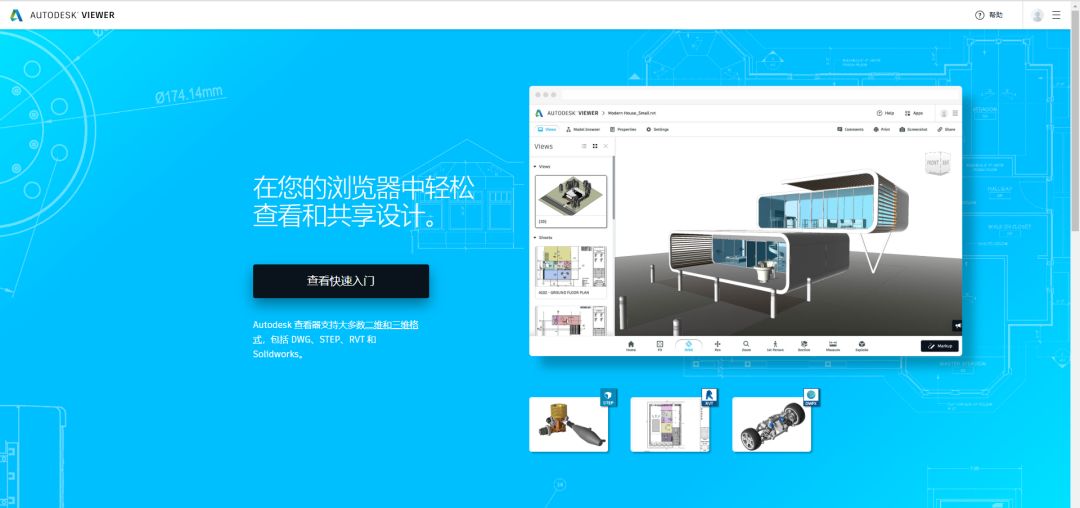This screenshot has height=508, width=1080.
Task: Click the Apps icon inside preview
Action: pyautogui.click(x=913, y=113)
